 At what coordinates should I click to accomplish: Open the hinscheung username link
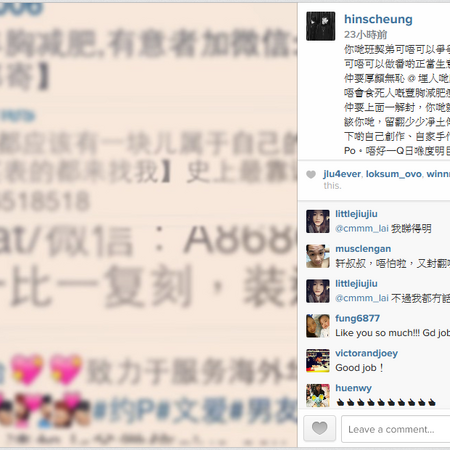point(378,19)
